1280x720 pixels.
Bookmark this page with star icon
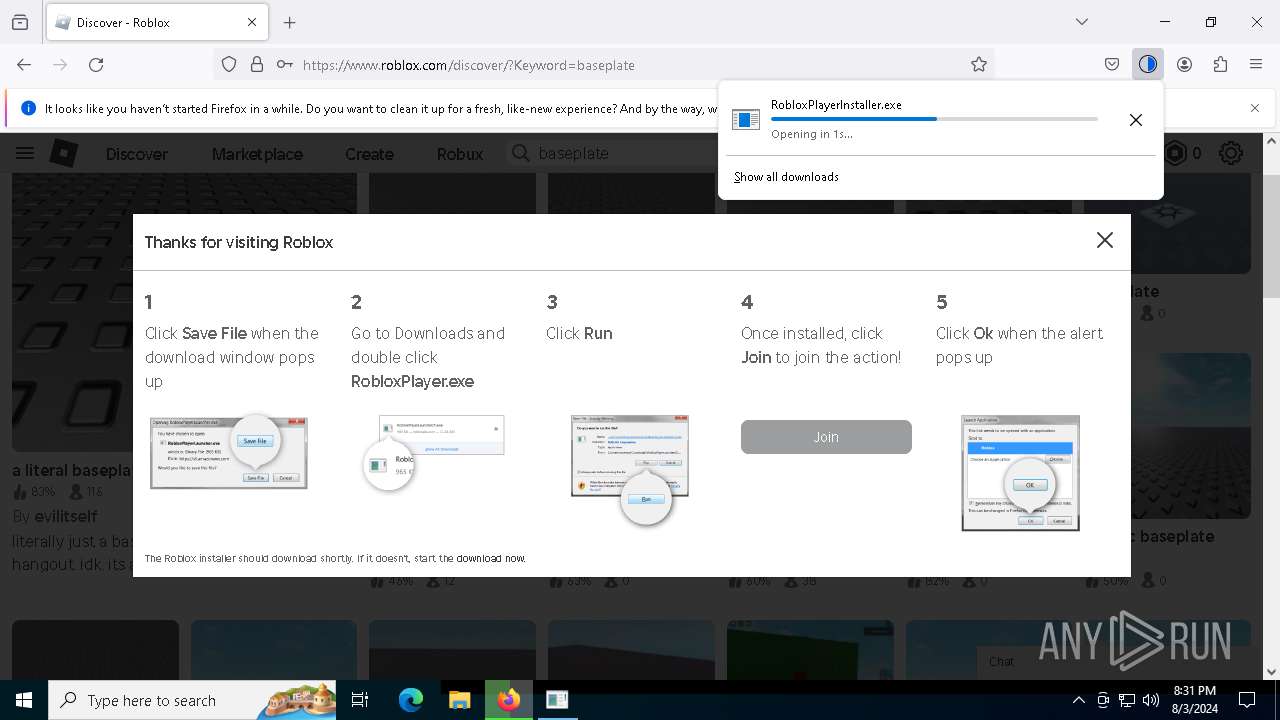(979, 64)
